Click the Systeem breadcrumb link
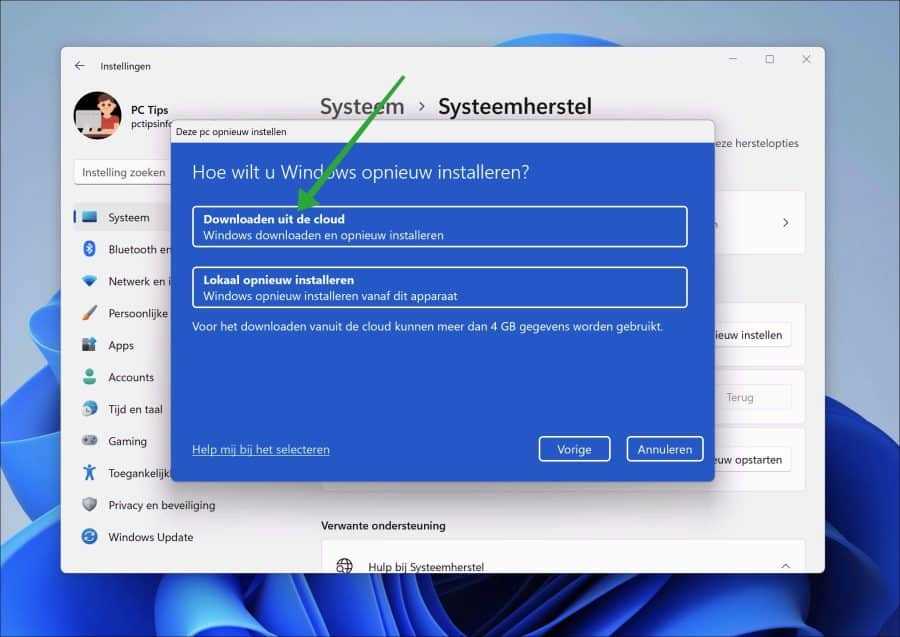Image resolution: width=900 pixels, height=637 pixels. point(362,106)
